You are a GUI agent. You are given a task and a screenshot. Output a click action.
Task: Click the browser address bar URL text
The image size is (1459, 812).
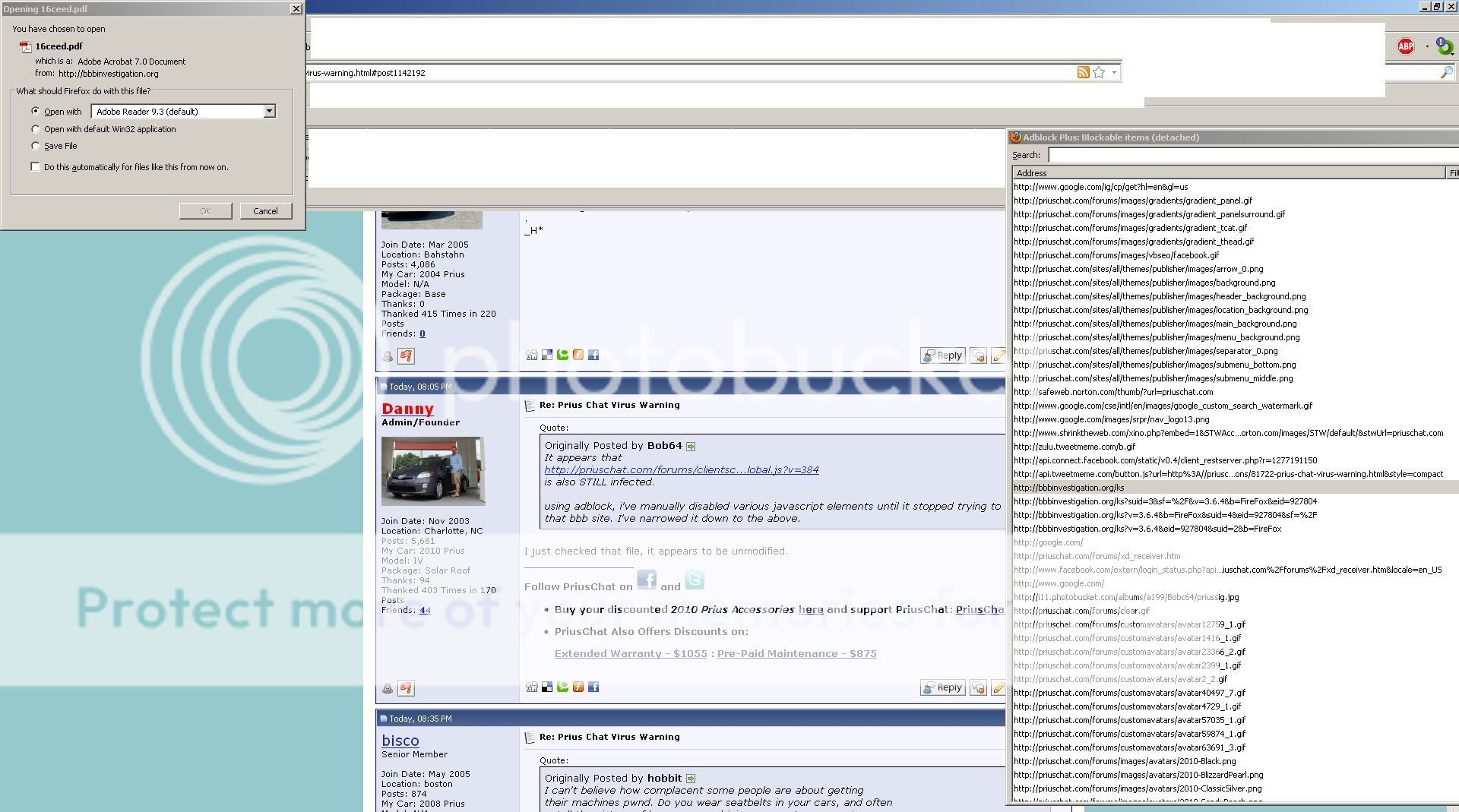[367, 73]
